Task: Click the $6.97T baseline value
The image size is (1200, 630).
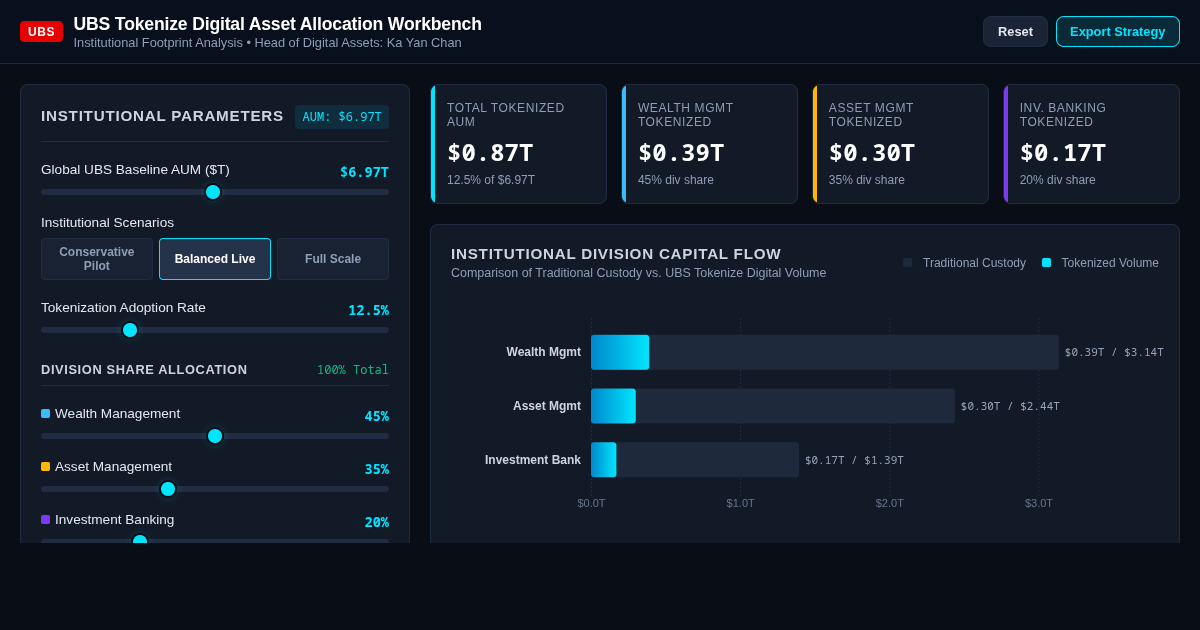Action: [x=364, y=172]
